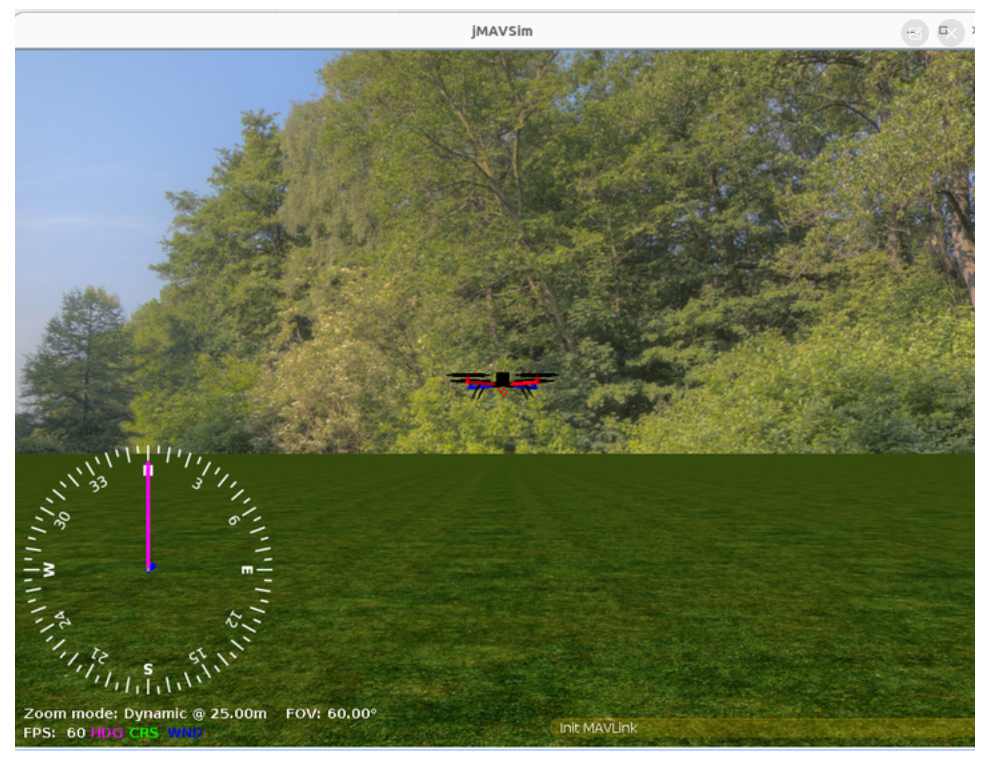The image size is (994, 758).
Task: Click the N marker on the compass
Action: pos(148,470)
